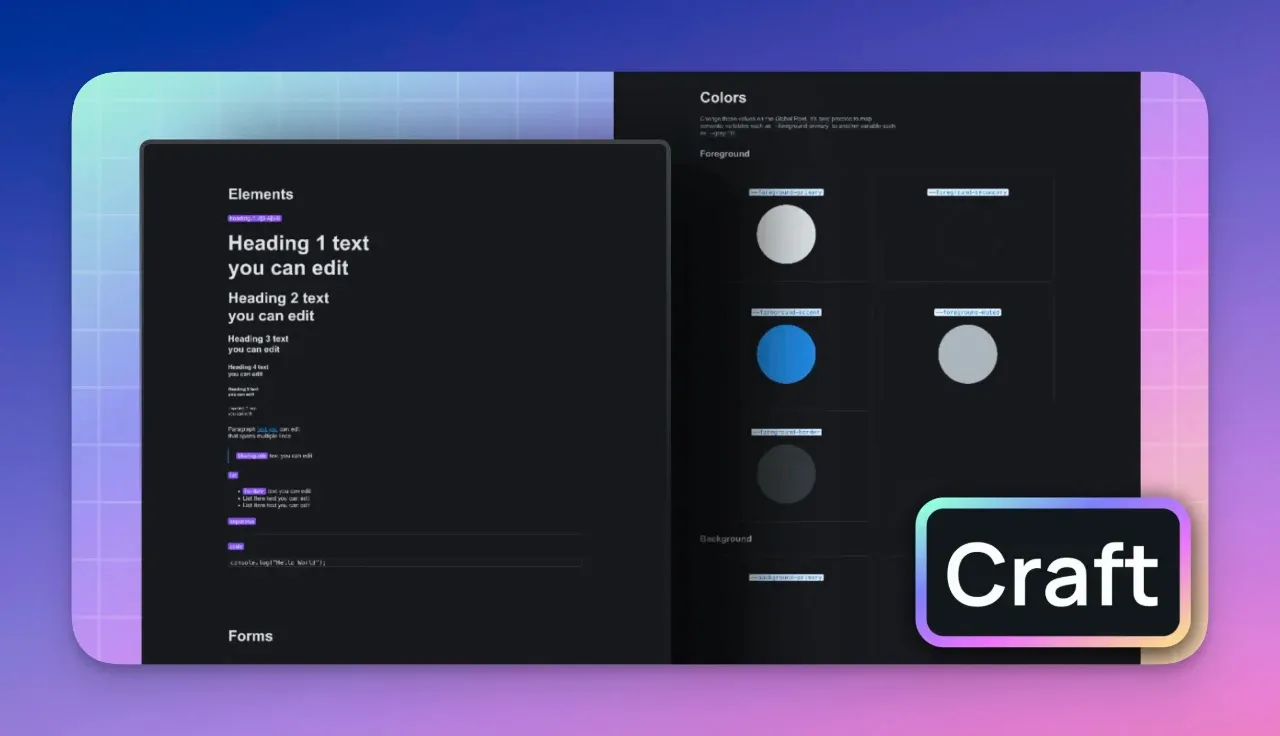
Task: Click the "Forms" section heading
Action: point(250,636)
